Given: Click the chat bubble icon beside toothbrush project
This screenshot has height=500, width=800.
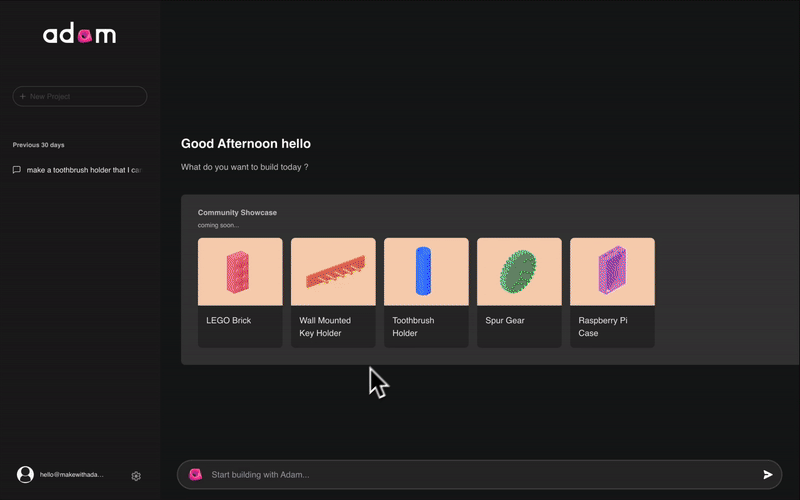Looking at the screenshot, I should [x=17, y=170].
